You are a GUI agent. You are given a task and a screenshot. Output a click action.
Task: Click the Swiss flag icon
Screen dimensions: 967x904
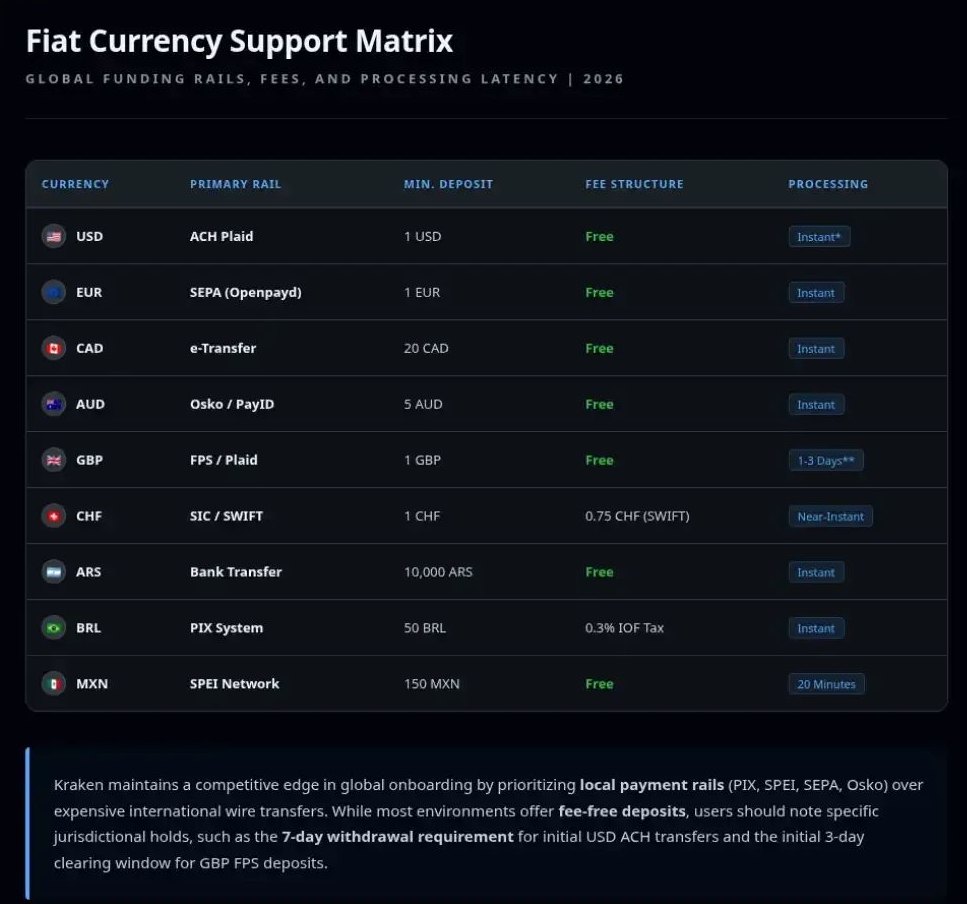coord(53,517)
